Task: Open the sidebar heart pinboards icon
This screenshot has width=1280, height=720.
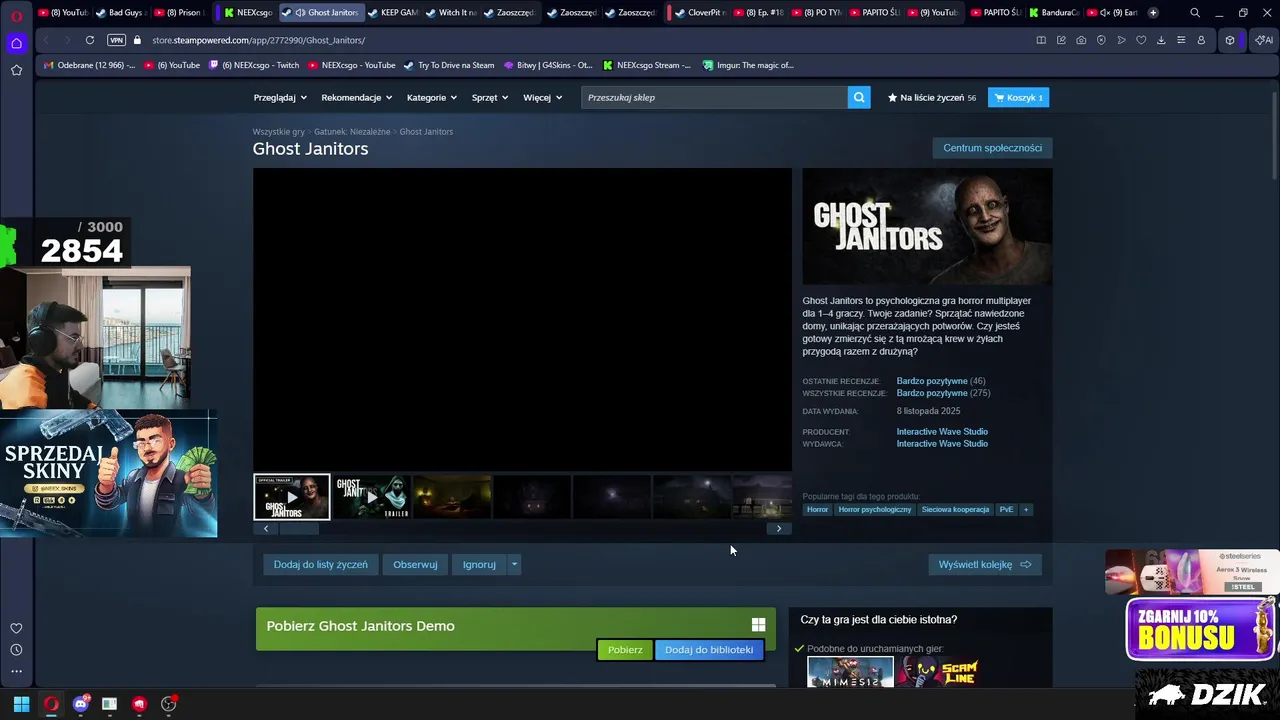Action: coord(16,628)
